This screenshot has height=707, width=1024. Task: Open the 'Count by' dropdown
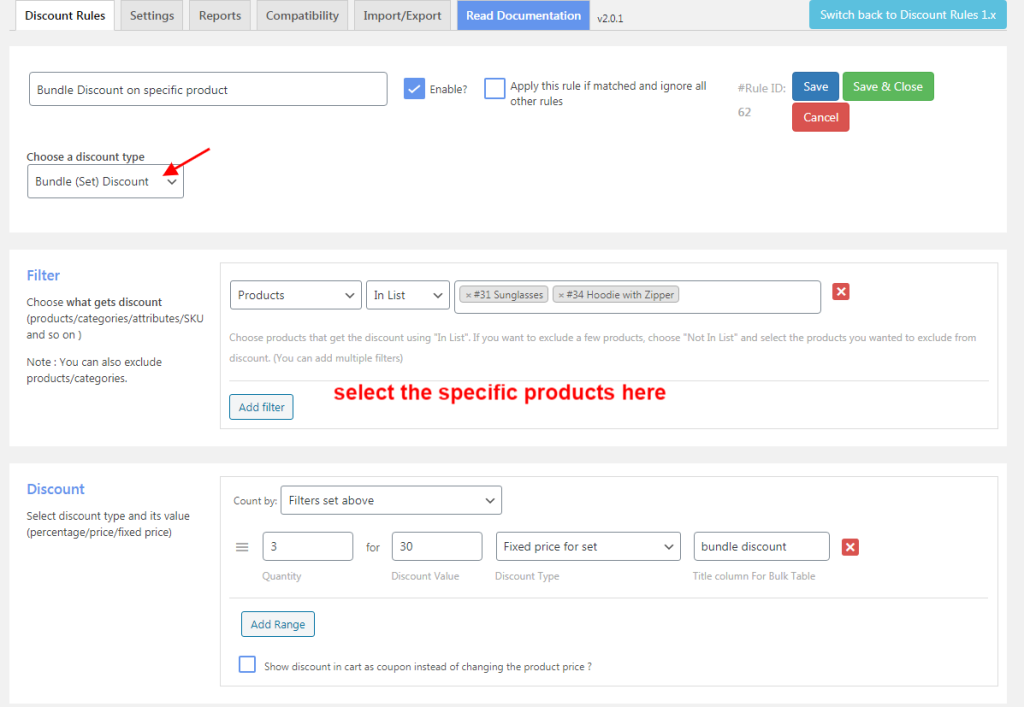tap(390, 500)
